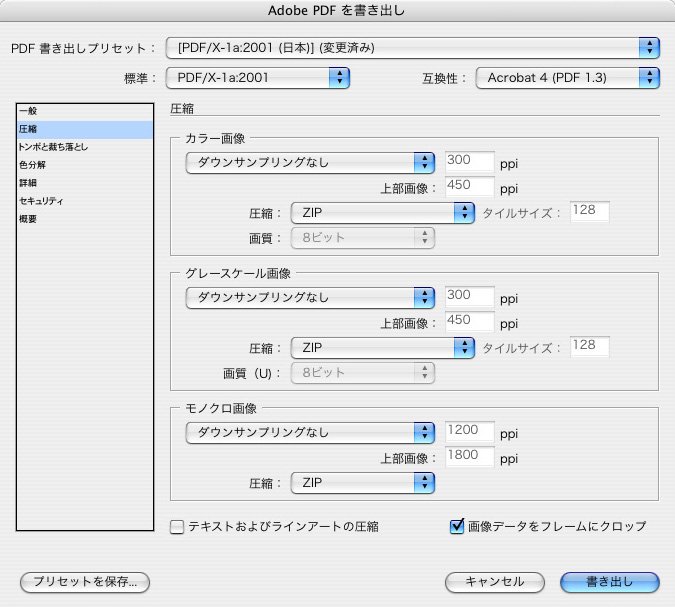
Task: Click グレースケール画像 タイルサイズ 128 field
Action: 590,347
